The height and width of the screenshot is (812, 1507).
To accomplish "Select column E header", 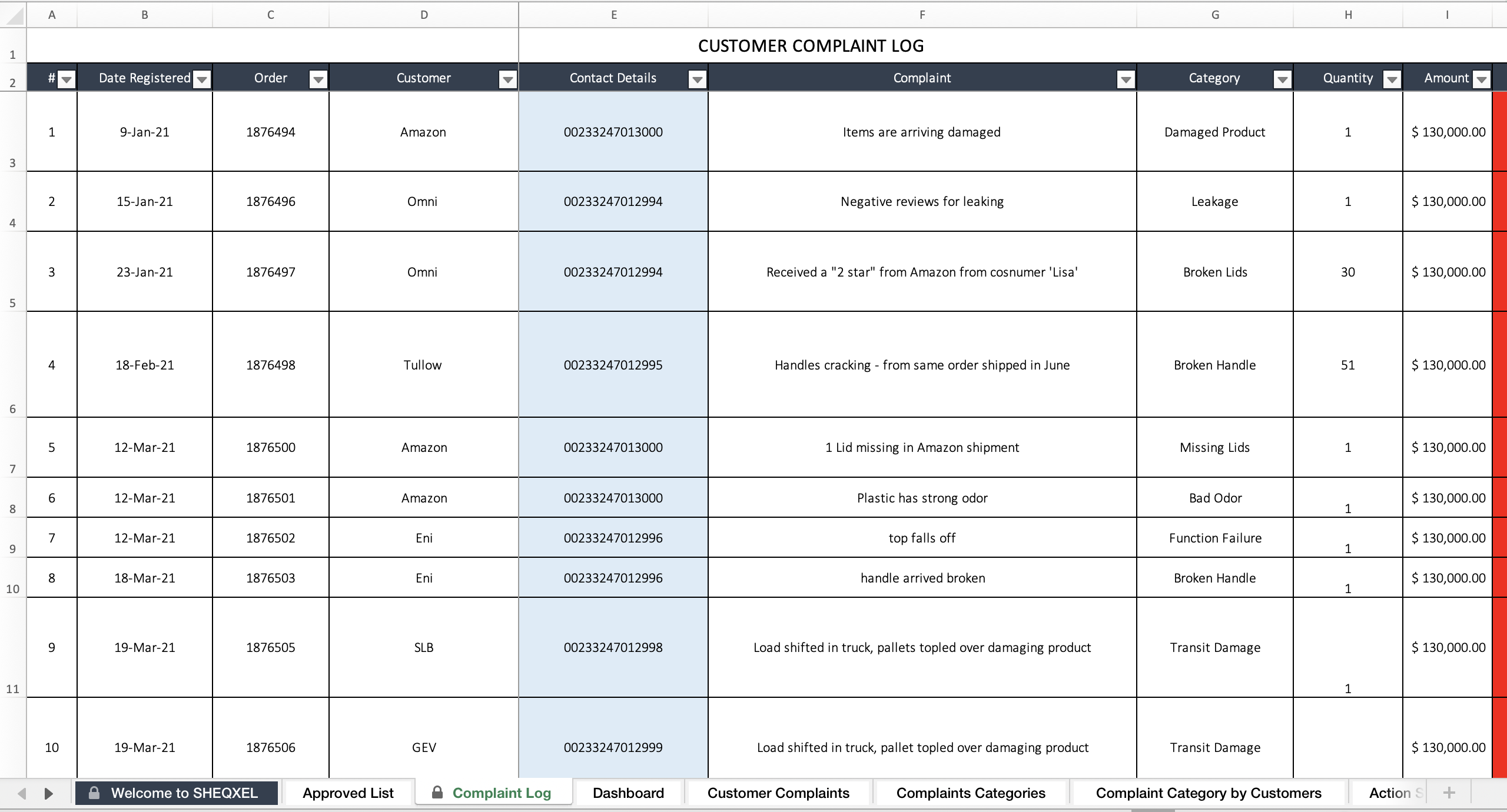I will (x=613, y=15).
